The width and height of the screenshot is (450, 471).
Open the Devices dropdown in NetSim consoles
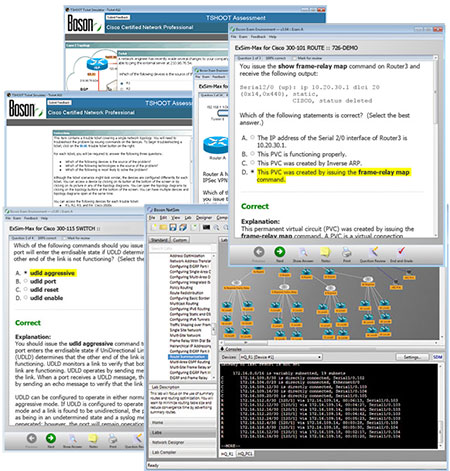click(281, 357)
